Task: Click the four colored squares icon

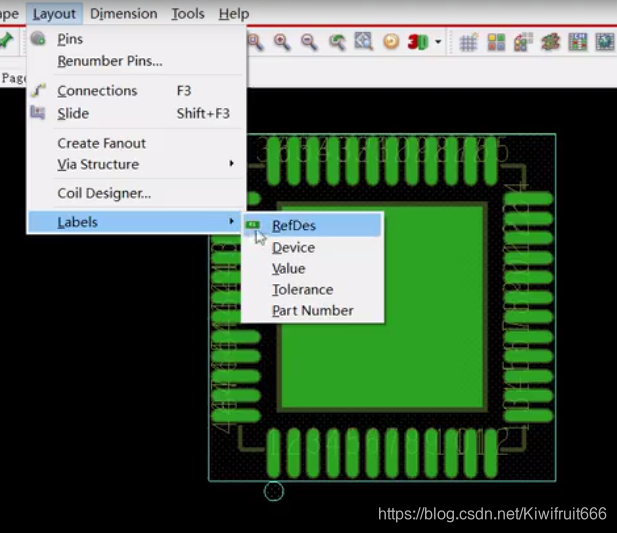Action: click(496, 41)
